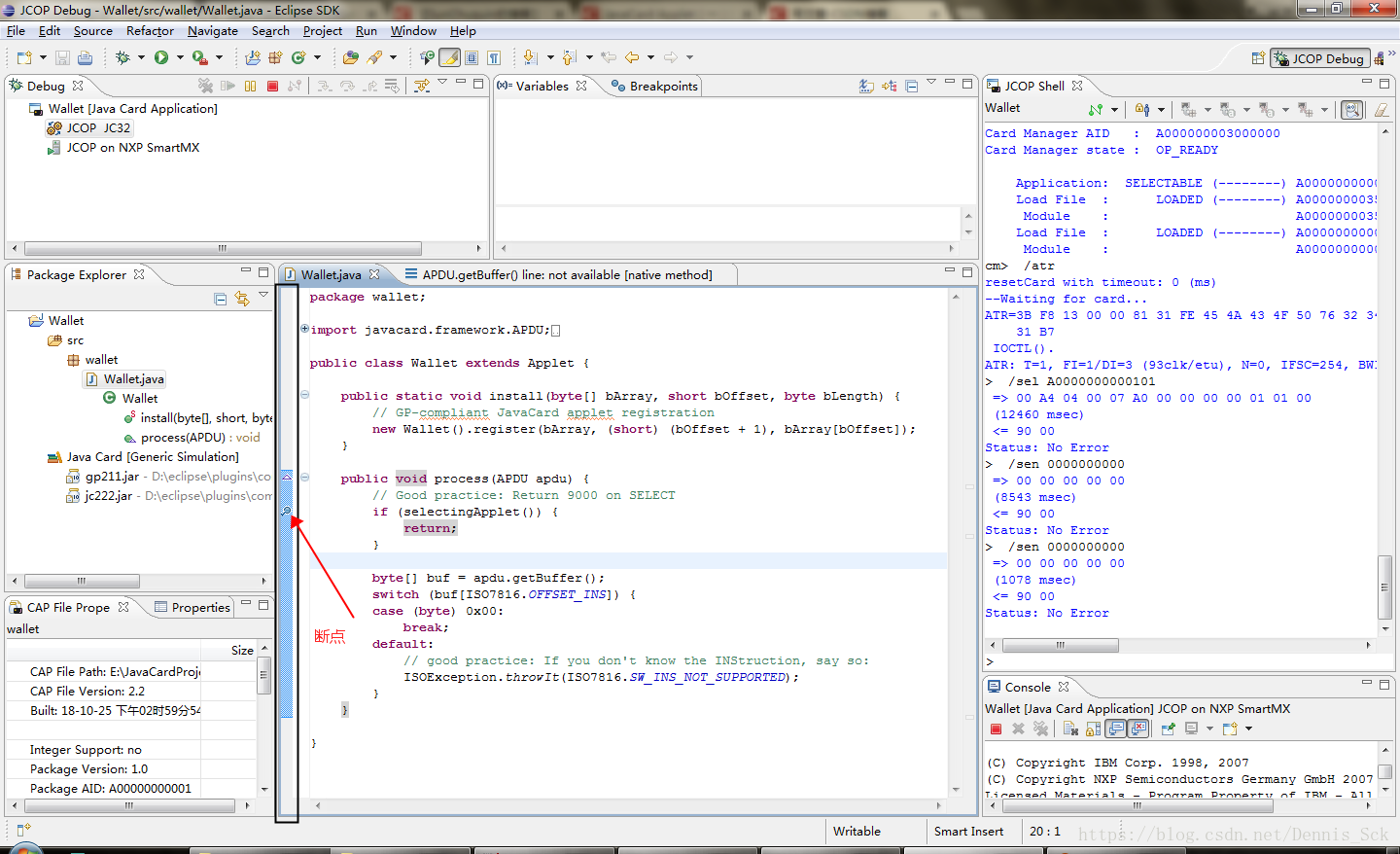The height and width of the screenshot is (854, 1400).
Task: Click Collapse All in Package Explorer
Action: pyautogui.click(x=220, y=299)
